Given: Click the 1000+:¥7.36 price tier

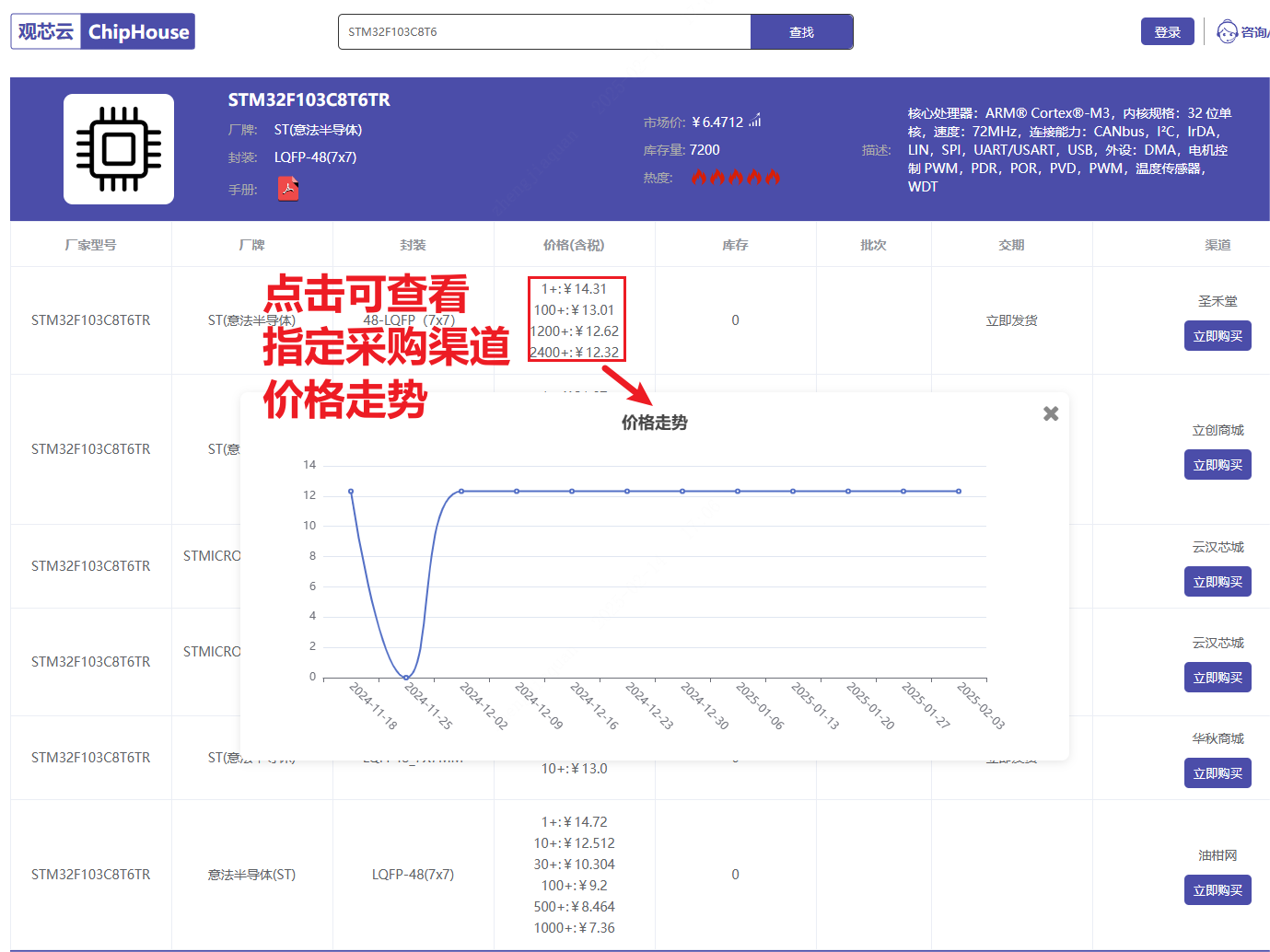Looking at the screenshot, I should coord(574,928).
